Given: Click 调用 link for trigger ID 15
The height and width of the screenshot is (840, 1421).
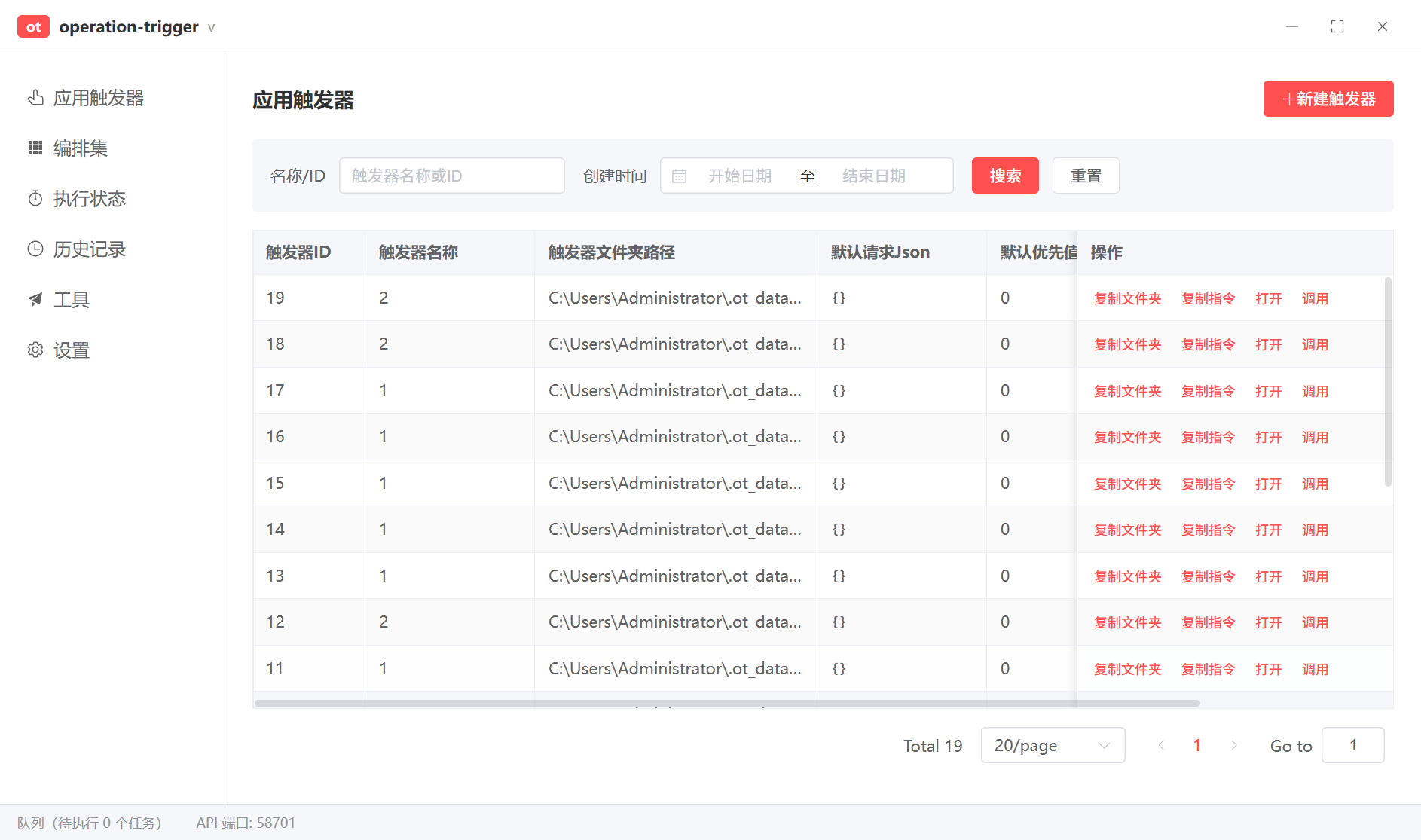Looking at the screenshot, I should coord(1315,484).
